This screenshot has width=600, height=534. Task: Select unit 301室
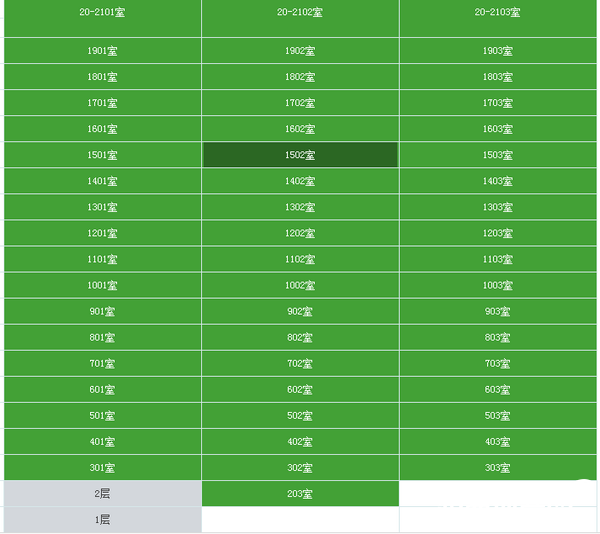click(103, 467)
